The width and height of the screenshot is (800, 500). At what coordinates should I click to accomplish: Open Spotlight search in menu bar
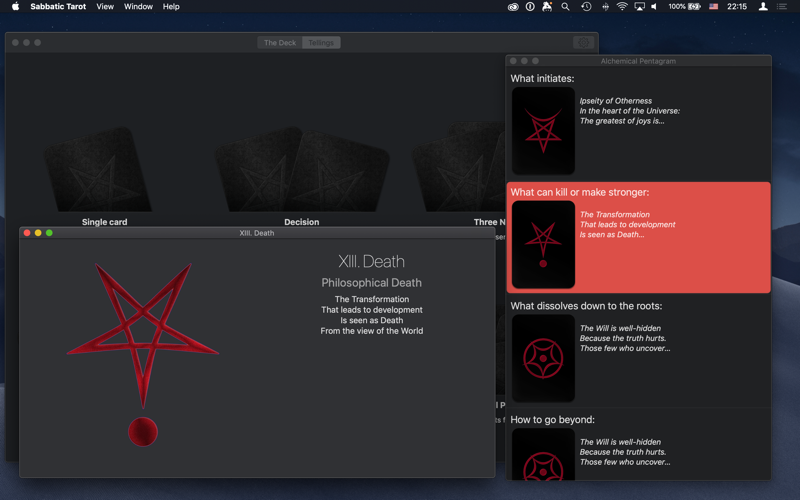click(565, 7)
